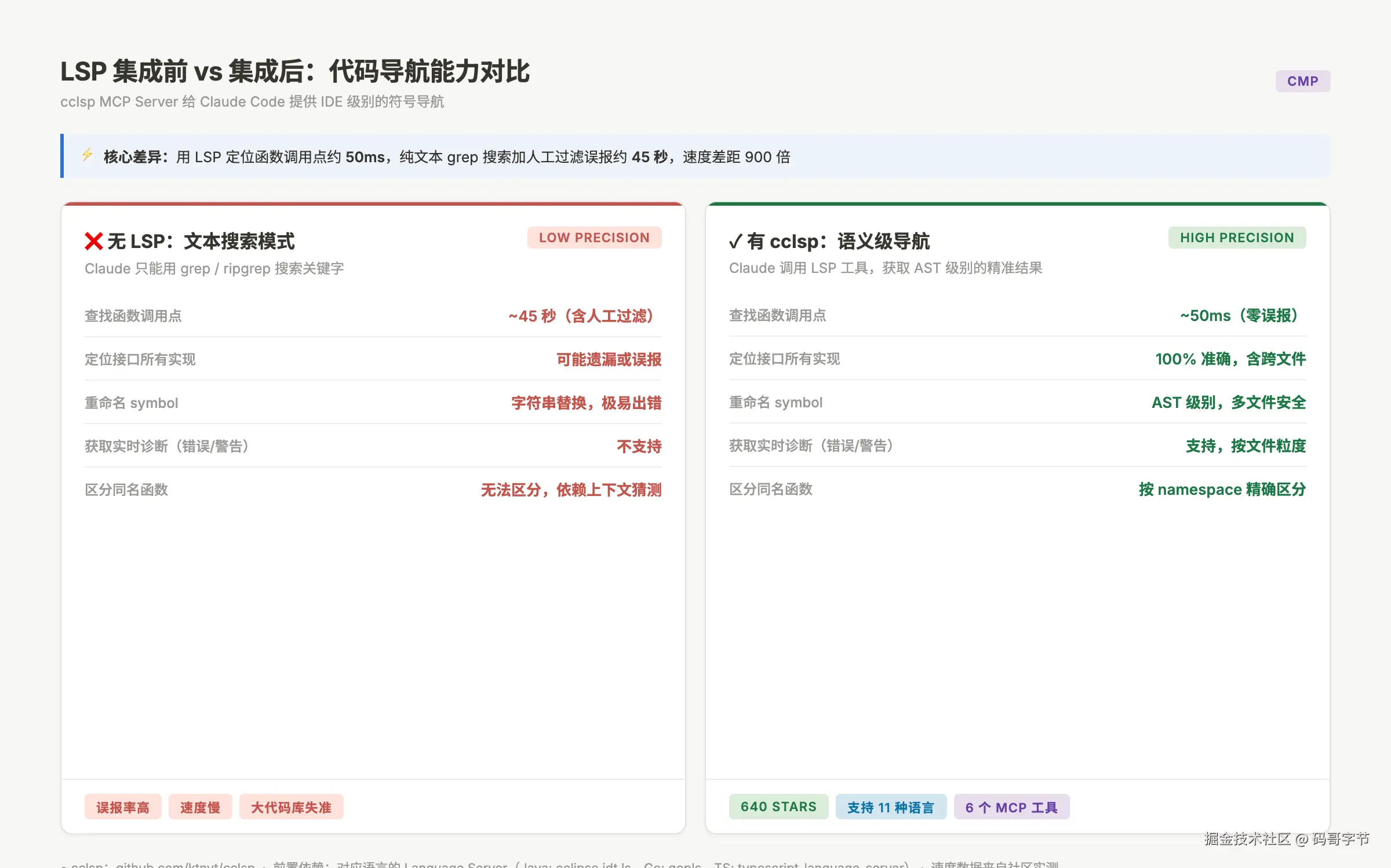Click the CMP badge
Screen dimensions: 1391x868
(1302, 81)
